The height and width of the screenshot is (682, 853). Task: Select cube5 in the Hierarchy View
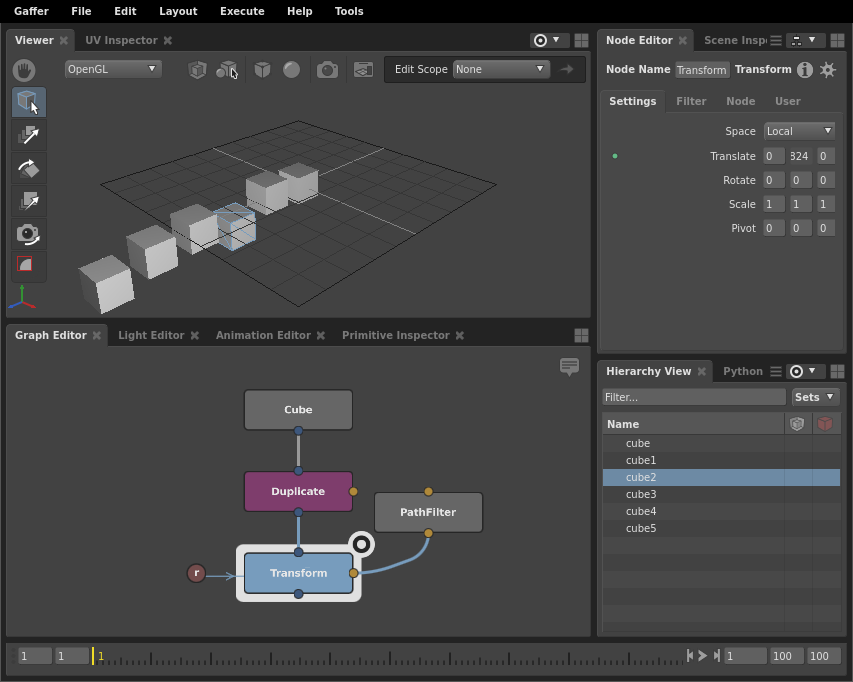click(721, 528)
